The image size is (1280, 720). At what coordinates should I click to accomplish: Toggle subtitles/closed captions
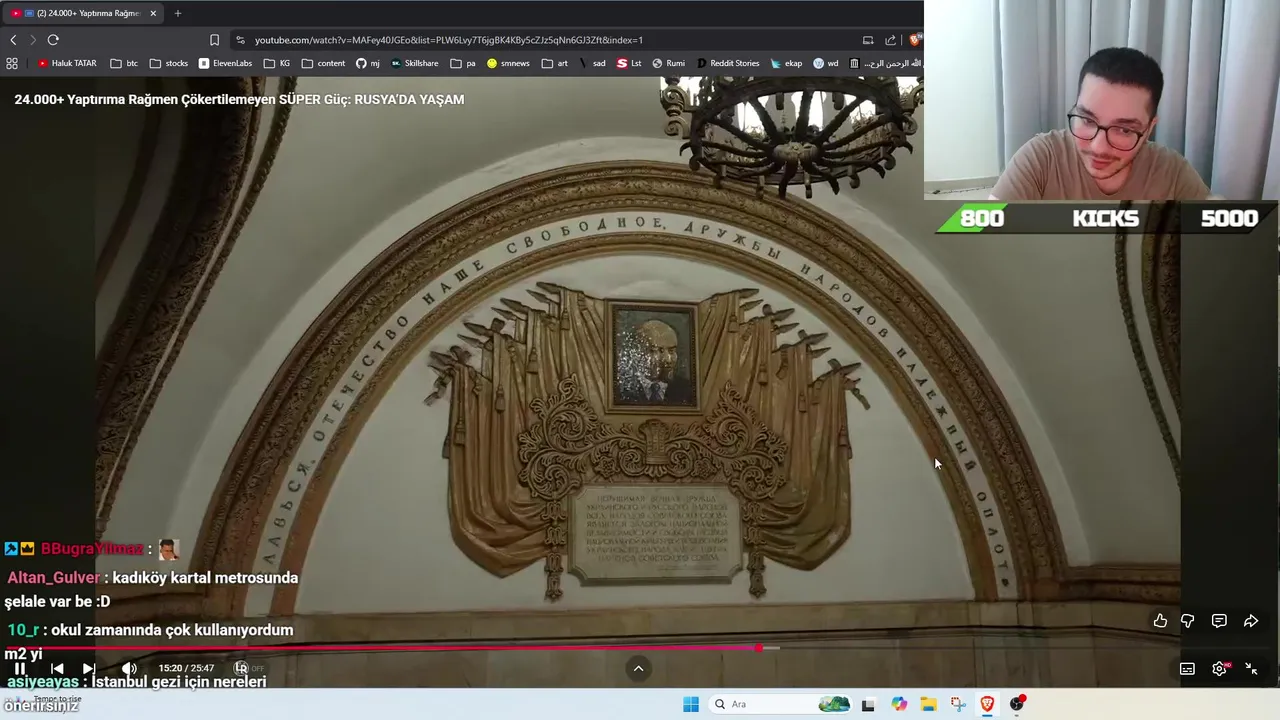tap(1187, 669)
